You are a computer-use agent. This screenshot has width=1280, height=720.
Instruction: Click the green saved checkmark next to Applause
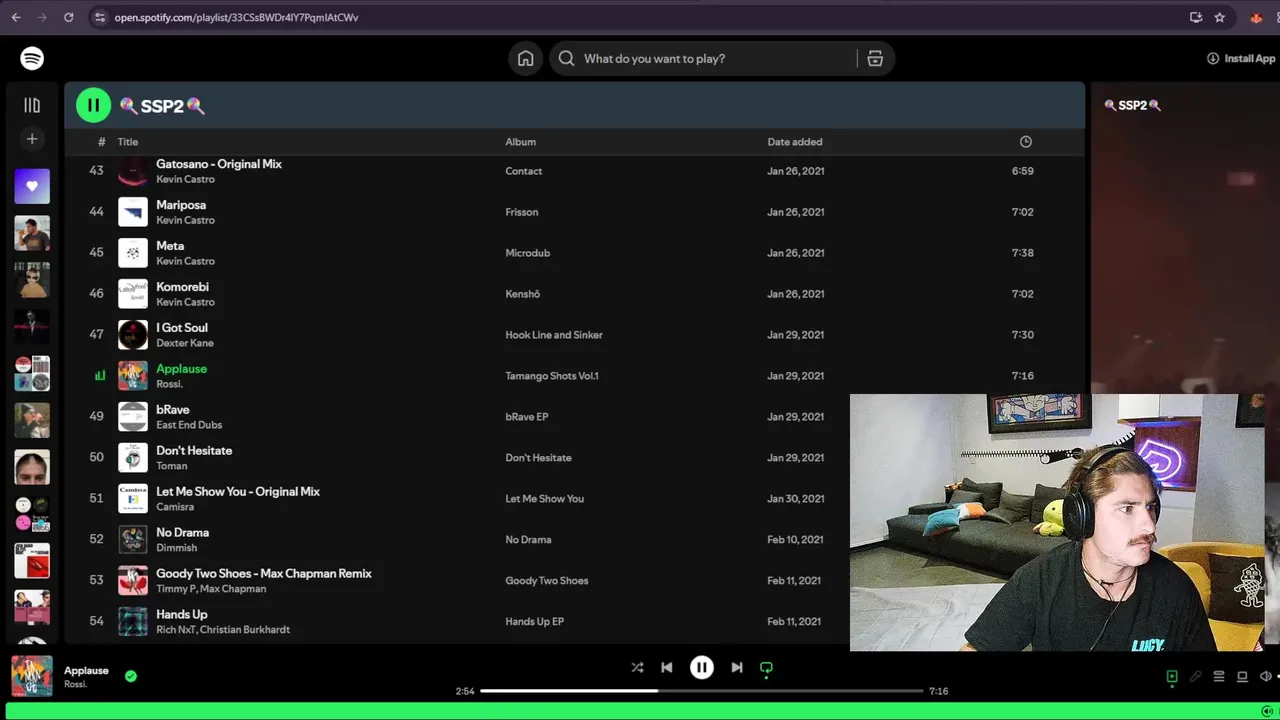coord(131,676)
